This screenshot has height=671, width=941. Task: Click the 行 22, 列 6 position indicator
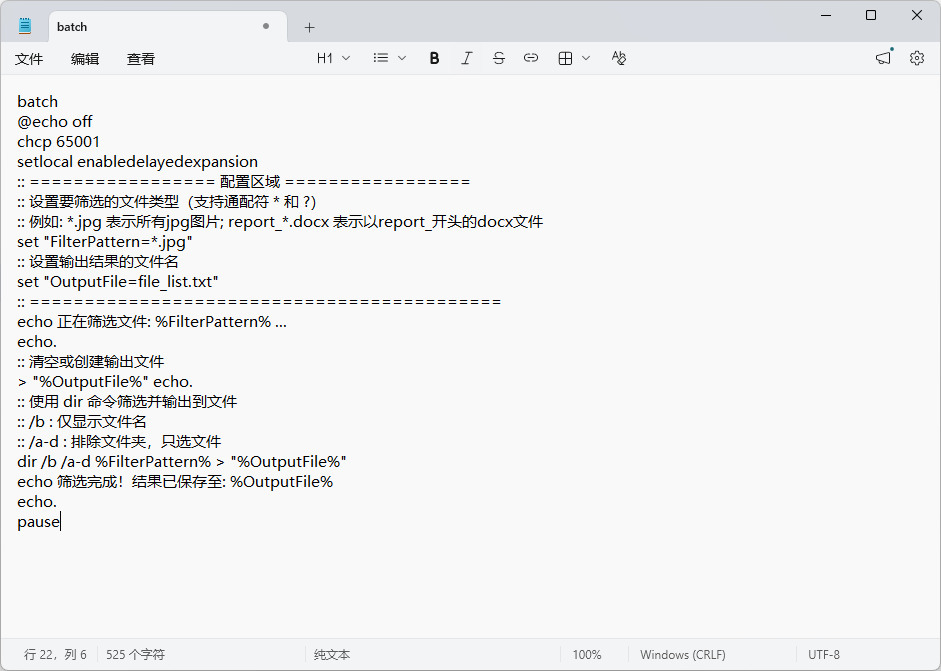(x=55, y=654)
